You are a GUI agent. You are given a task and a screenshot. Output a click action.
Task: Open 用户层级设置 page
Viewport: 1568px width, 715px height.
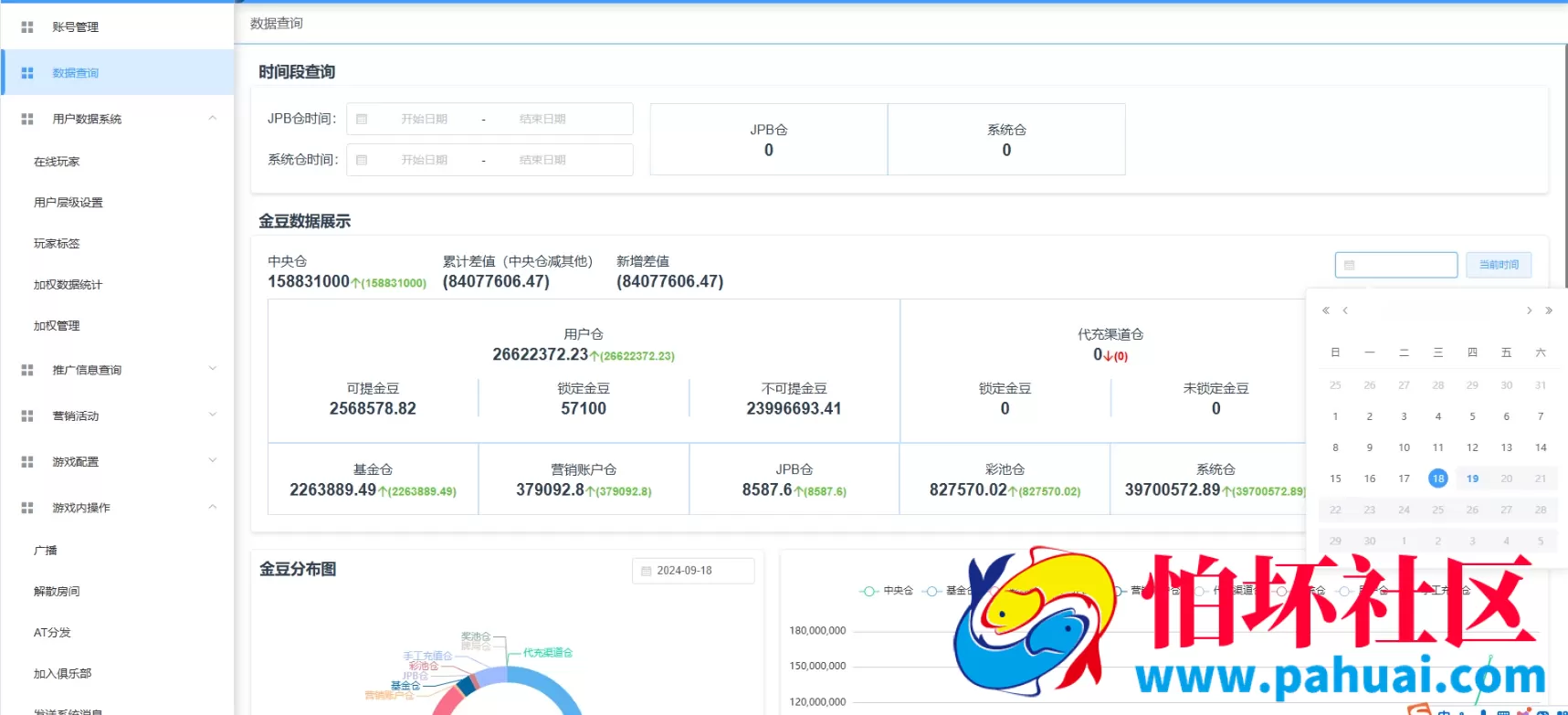[x=68, y=203]
